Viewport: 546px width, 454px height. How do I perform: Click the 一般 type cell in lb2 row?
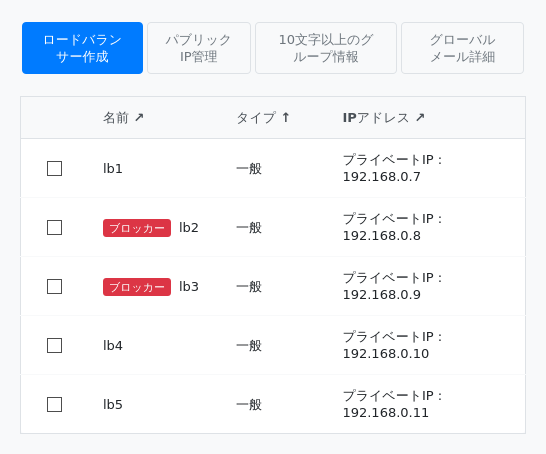(x=249, y=227)
